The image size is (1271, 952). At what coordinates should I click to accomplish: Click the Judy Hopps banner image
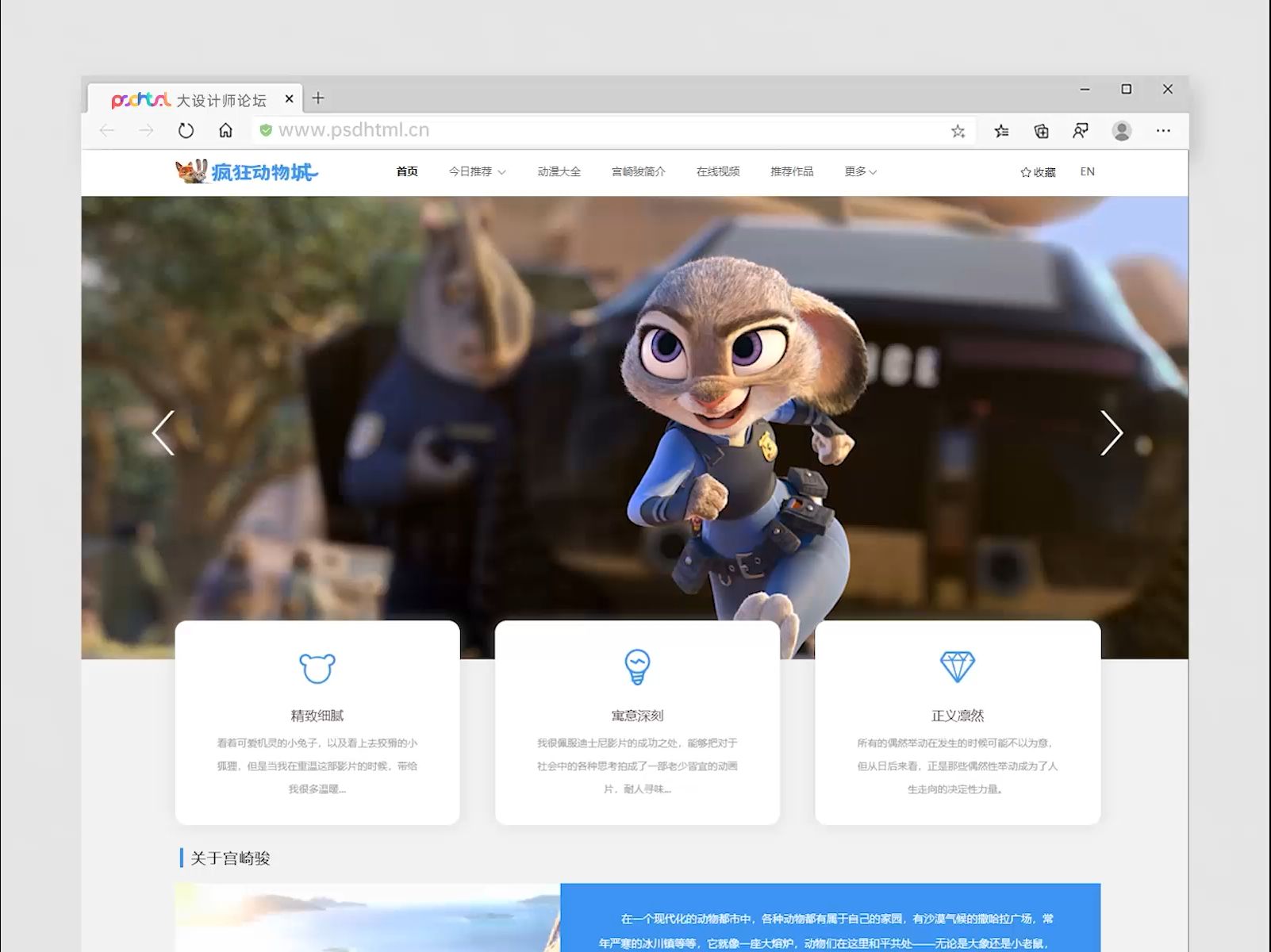[635, 428]
